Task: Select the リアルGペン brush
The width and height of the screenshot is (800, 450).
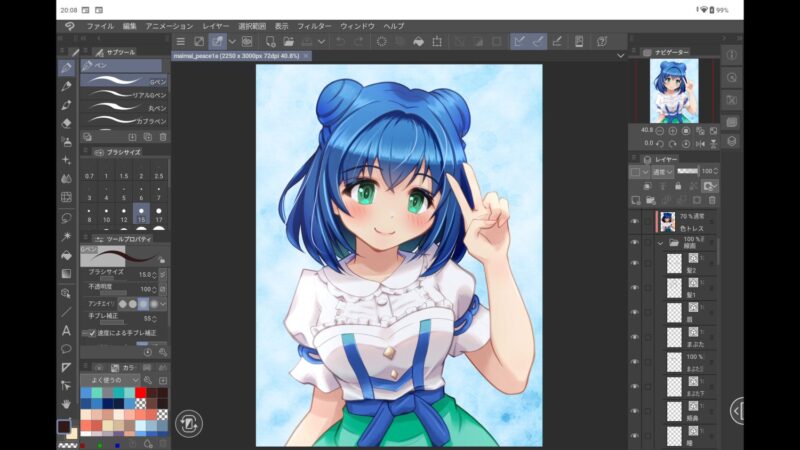Action: (124, 94)
